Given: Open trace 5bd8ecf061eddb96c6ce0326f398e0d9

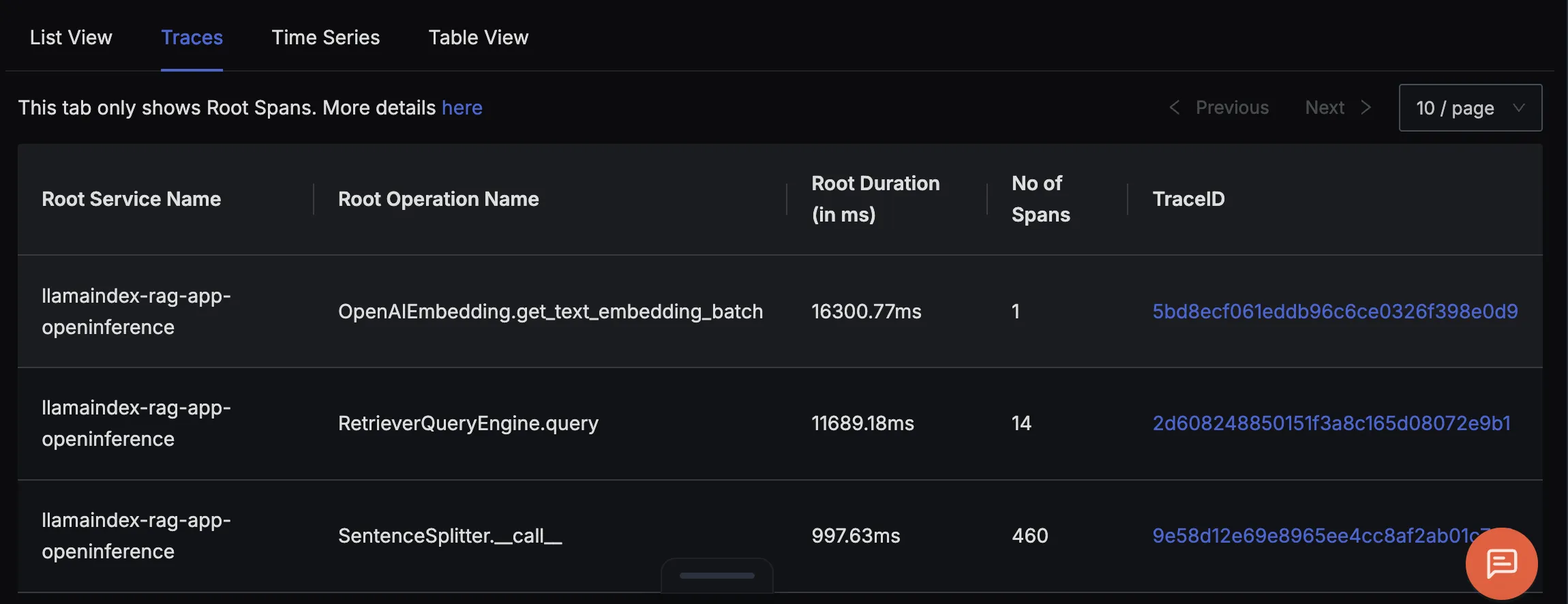Looking at the screenshot, I should [1335, 312].
